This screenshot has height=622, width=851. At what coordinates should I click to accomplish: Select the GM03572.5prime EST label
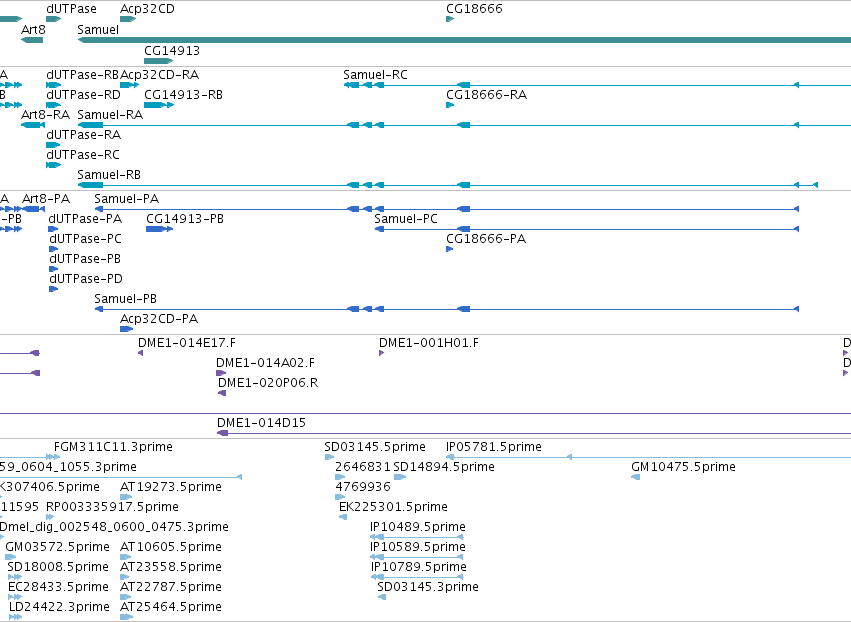coord(58,547)
